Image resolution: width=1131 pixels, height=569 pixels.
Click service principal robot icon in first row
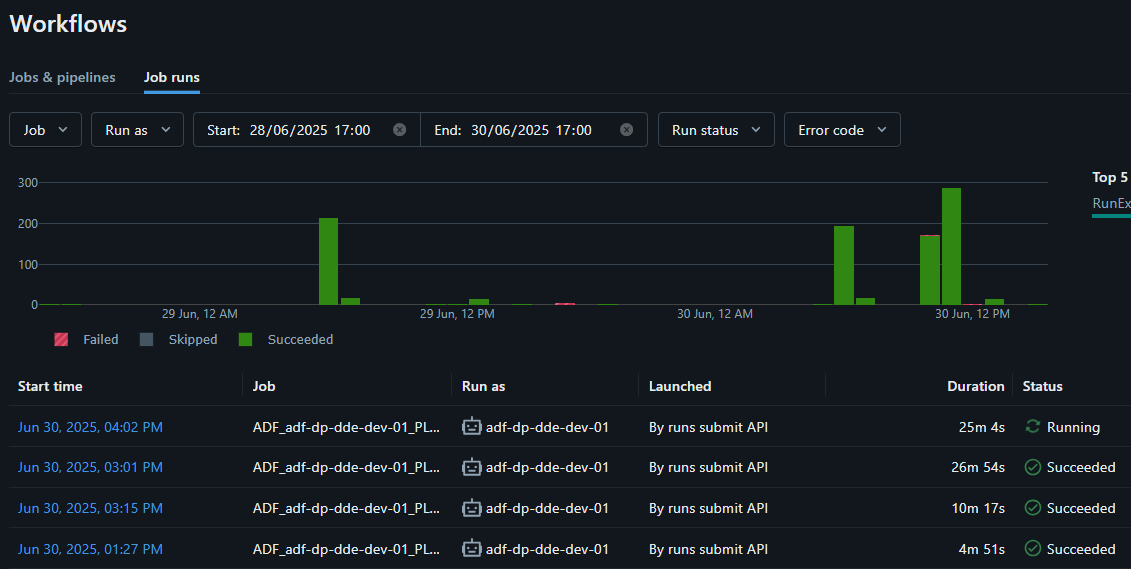471,427
